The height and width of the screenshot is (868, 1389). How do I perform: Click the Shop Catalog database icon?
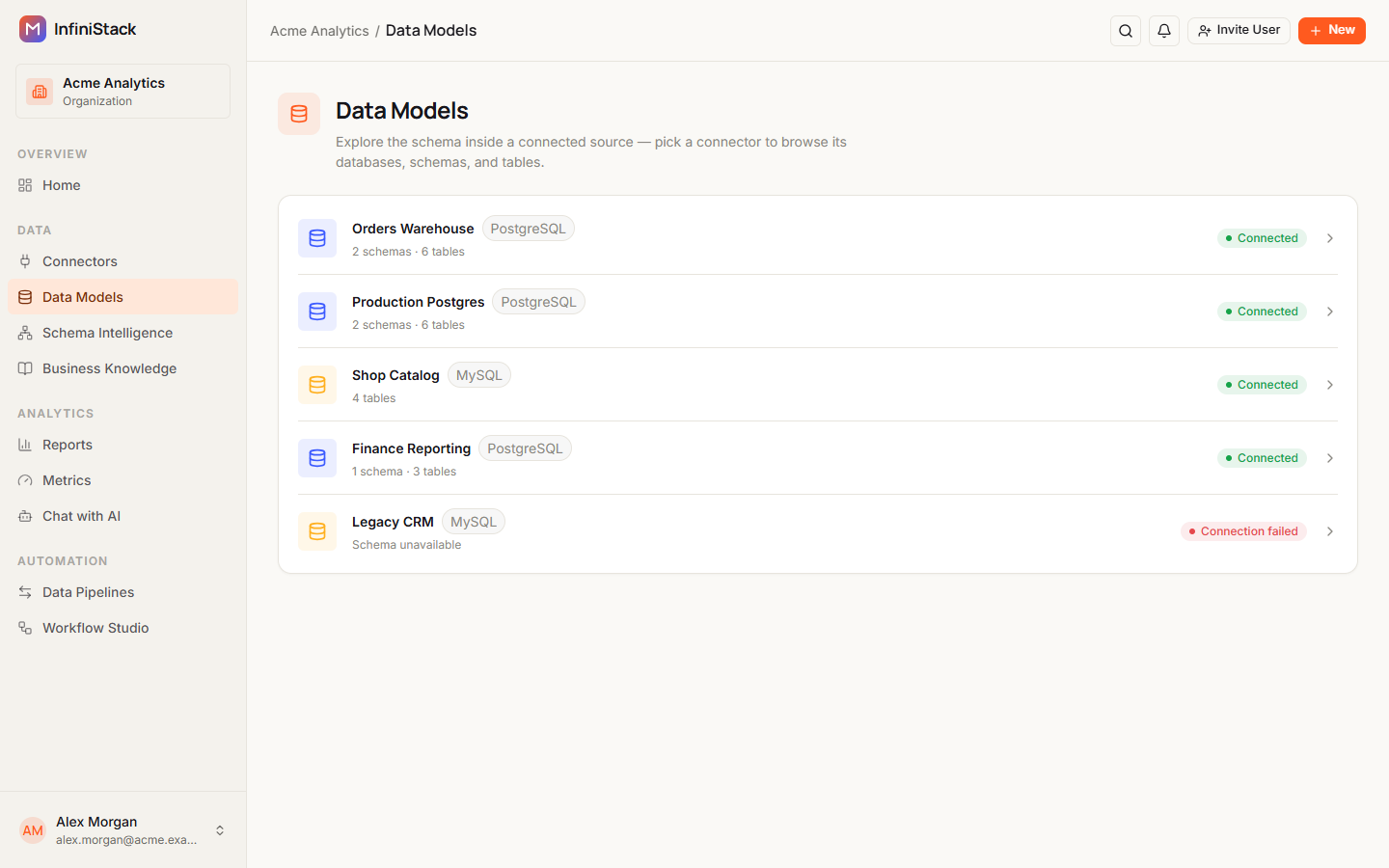coord(317,385)
